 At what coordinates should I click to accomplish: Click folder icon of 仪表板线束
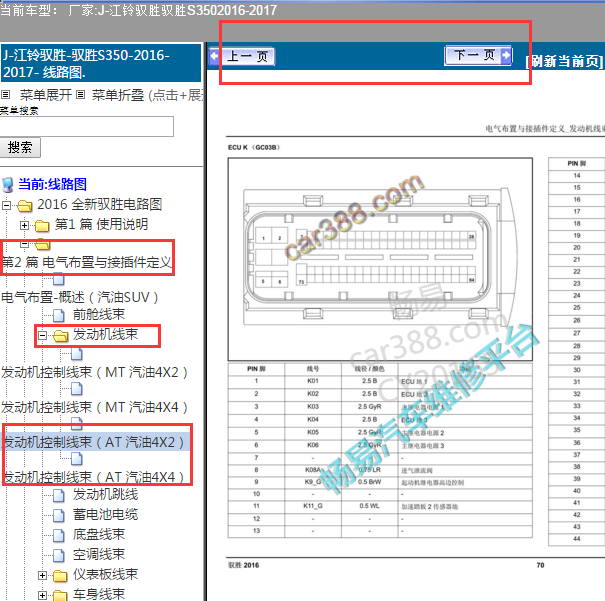click(x=60, y=576)
